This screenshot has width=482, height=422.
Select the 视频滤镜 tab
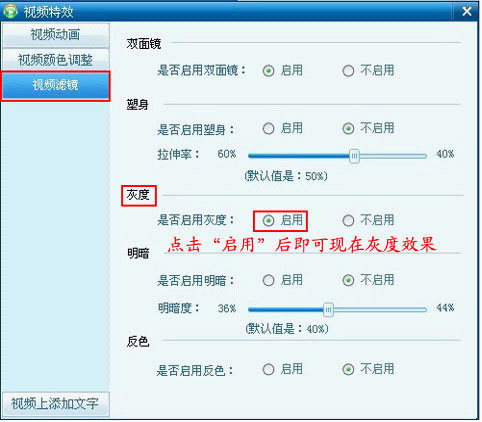point(56,86)
